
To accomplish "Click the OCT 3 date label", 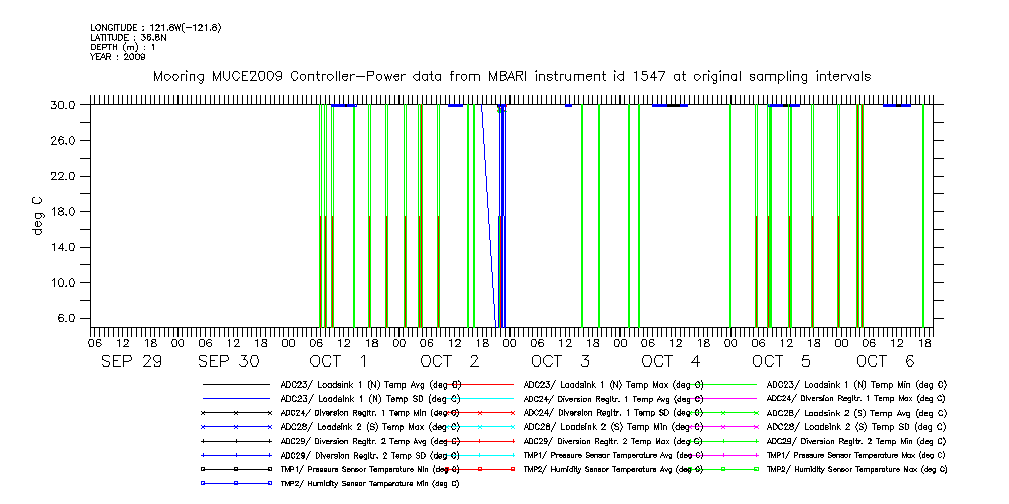I will tap(561, 362).
